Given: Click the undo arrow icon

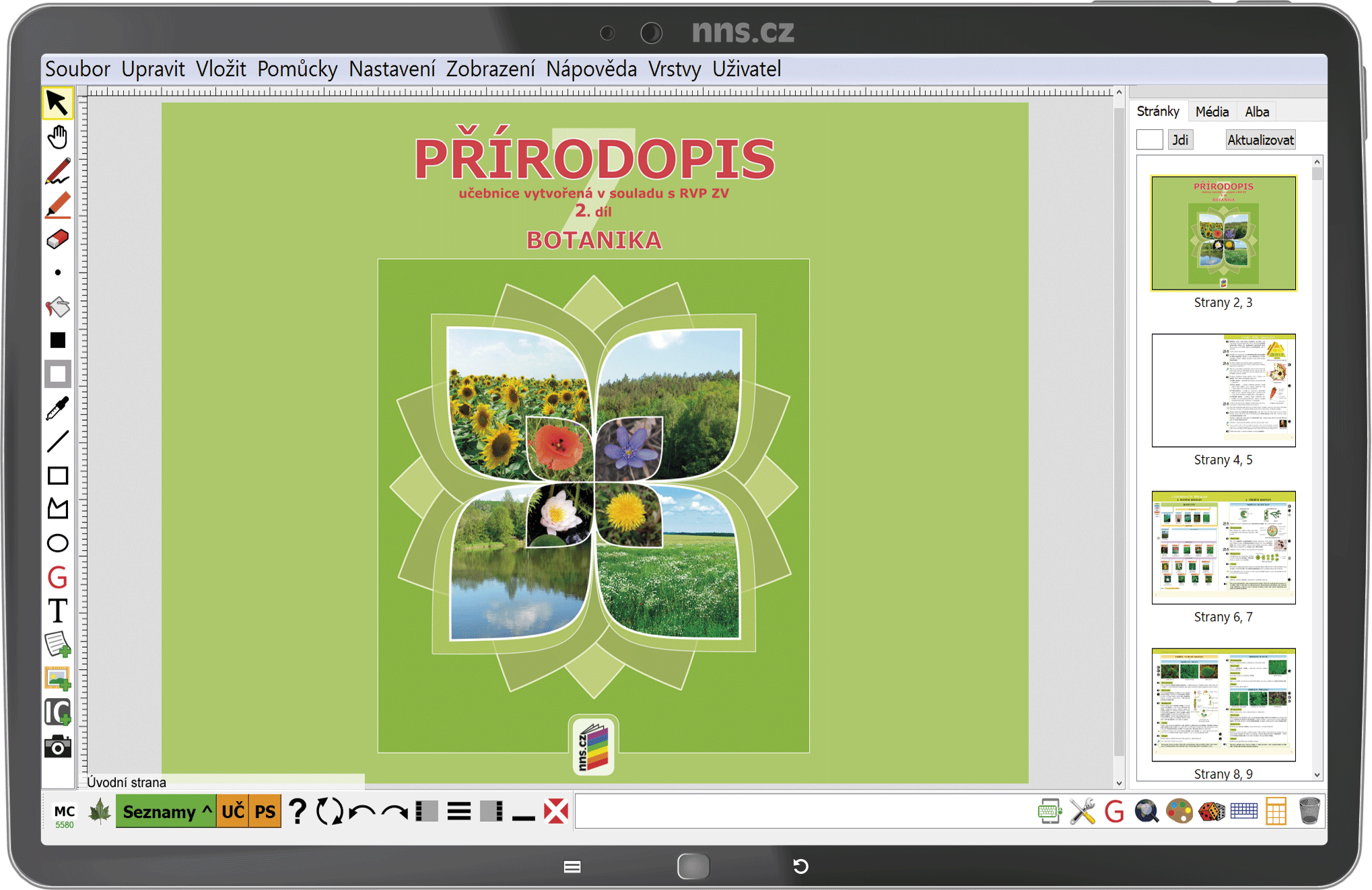Looking at the screenshot, I should pos(363,812).
